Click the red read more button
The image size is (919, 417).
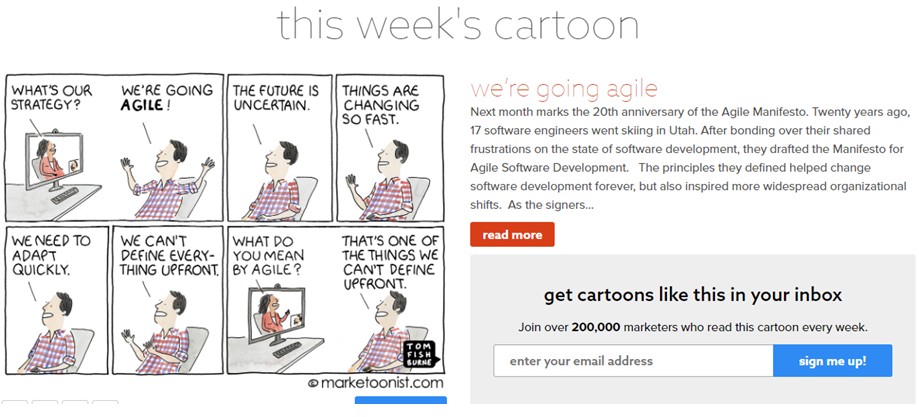pyautogui.click(x=512, y=235)
